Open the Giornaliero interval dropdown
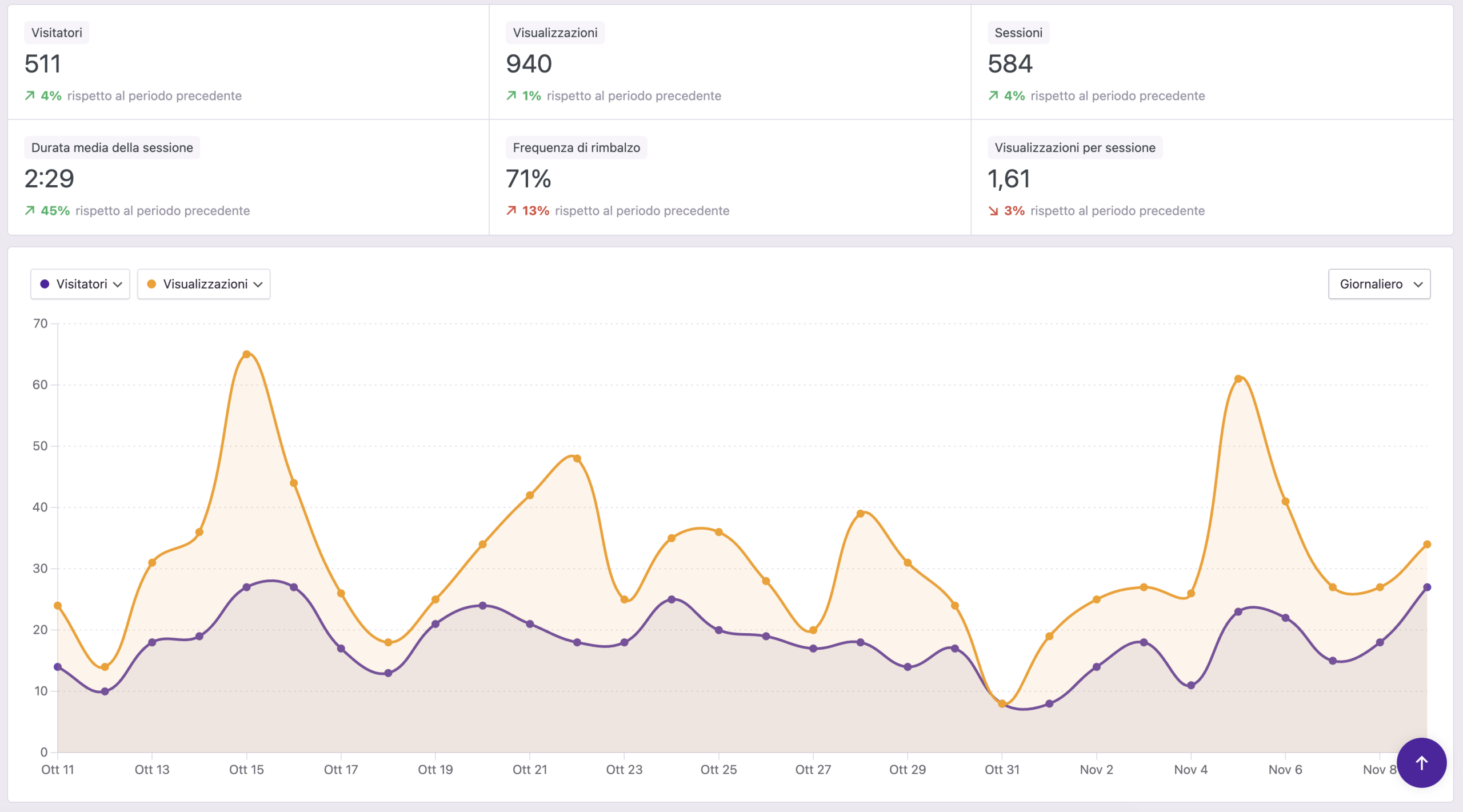This screenshot has height=812, width=1463. tap(1379, 284)
